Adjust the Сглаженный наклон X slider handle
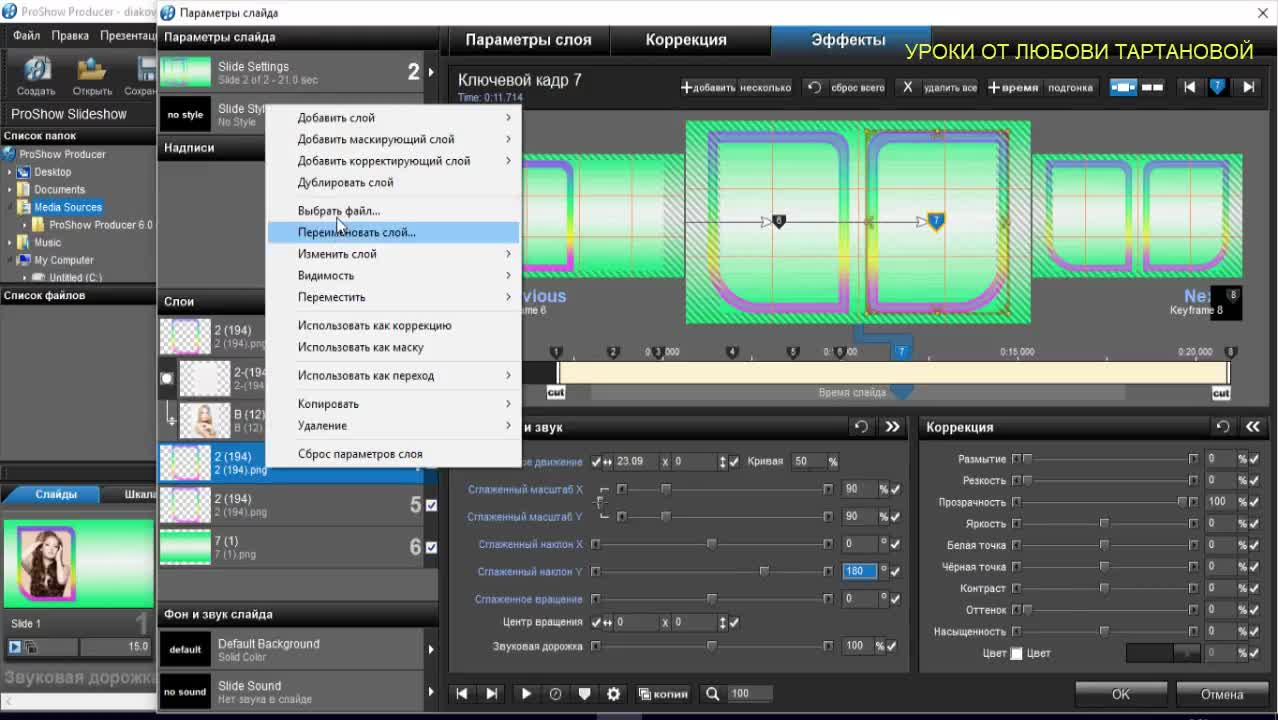This screenshot has height=720, width=1278. pyautogui.click(x=711, y=544)
